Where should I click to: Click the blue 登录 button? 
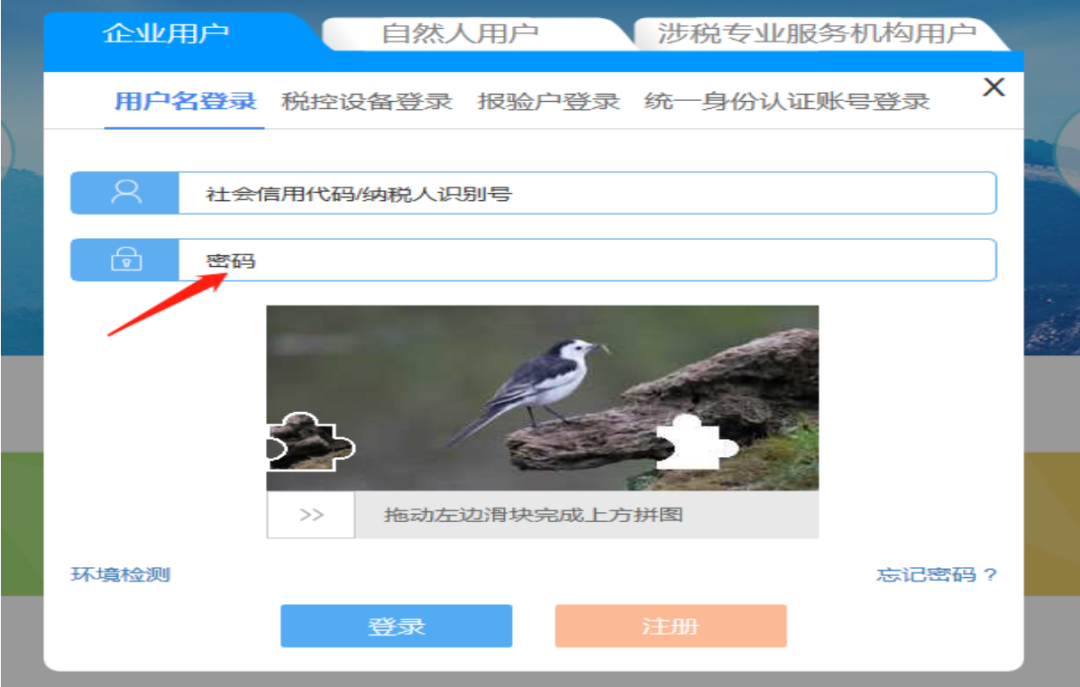(x=396, y=626)
